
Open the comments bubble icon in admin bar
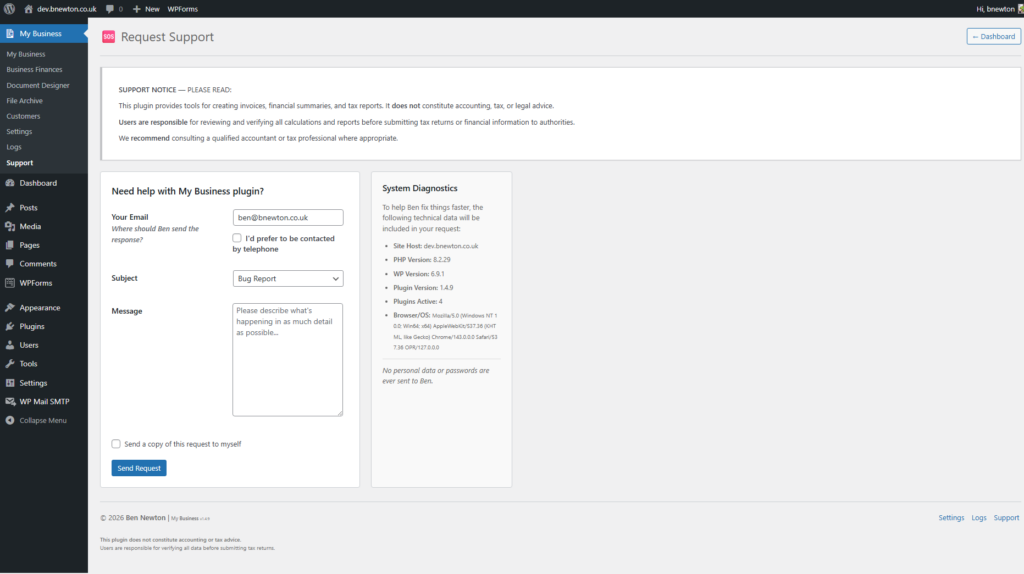click(x=110, y=8)
